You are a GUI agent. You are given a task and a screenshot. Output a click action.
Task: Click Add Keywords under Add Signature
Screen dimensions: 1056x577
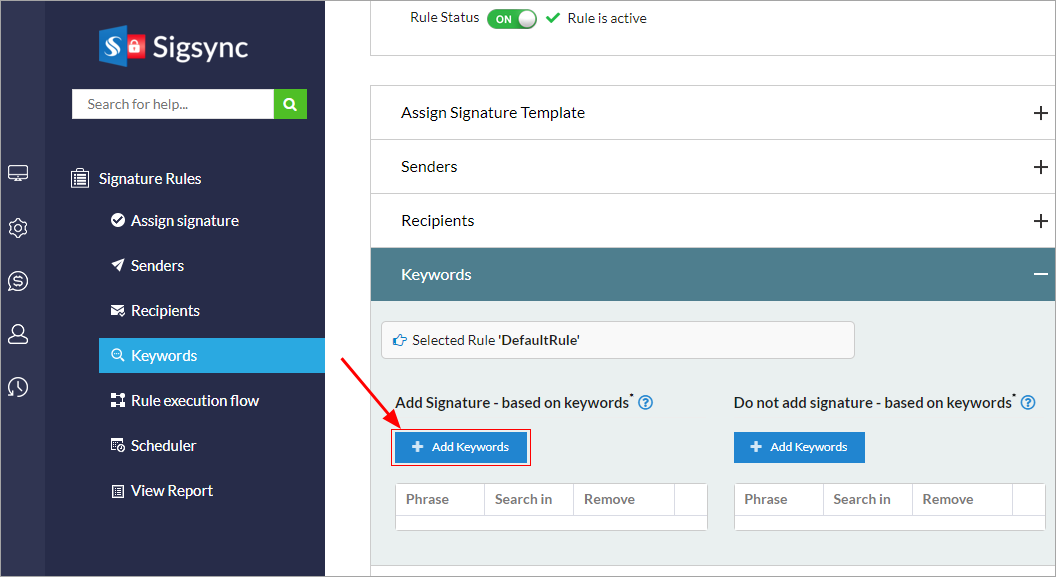click(461, 447)
